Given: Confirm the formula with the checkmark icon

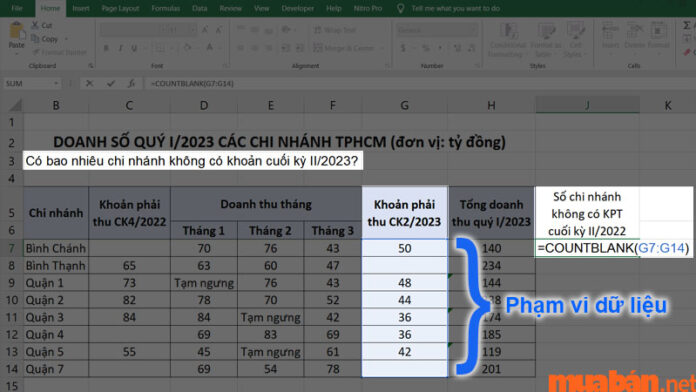Looking at the screenshot, I should click(x=111, y=83).
